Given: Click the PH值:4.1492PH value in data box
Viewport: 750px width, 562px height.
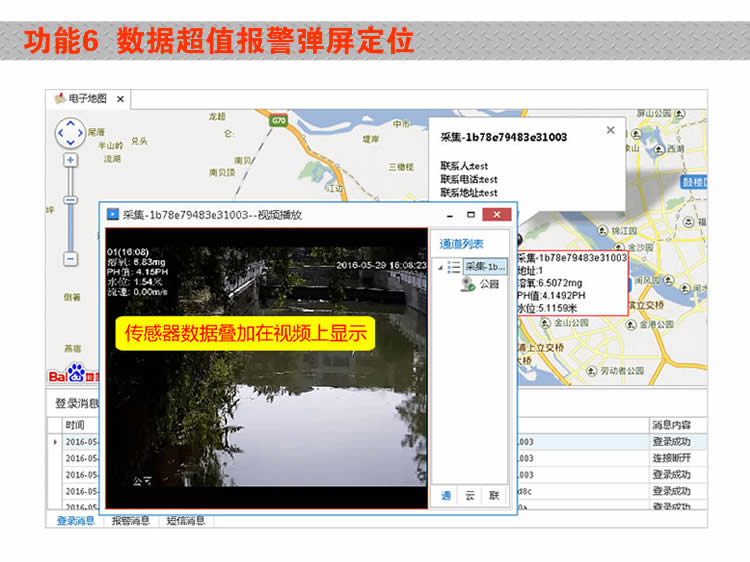Looking at the screenshot, I should [551, 295].
